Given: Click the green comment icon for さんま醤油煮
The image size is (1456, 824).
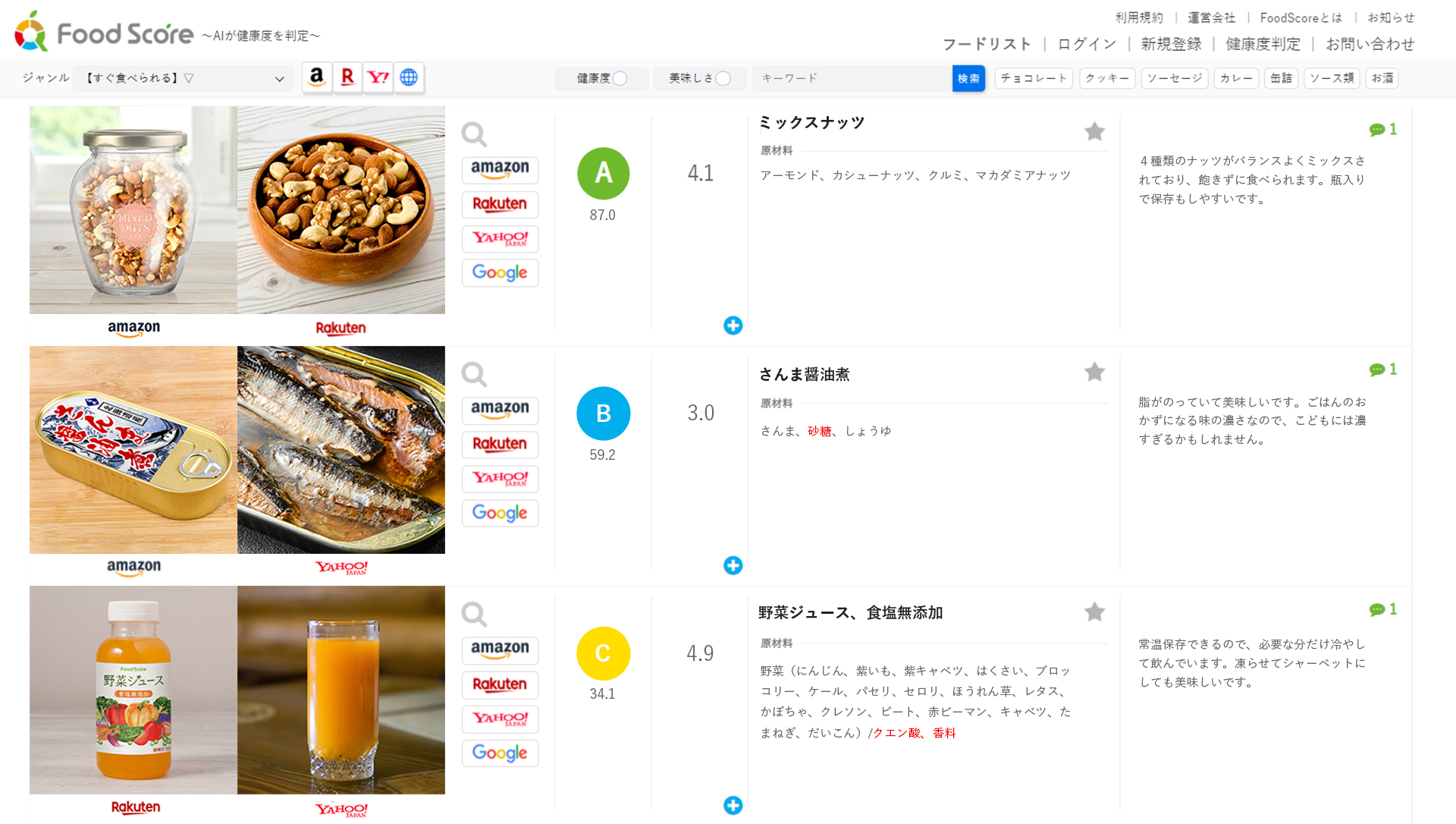Looking at the screenshot, I should coord(1376,369).
